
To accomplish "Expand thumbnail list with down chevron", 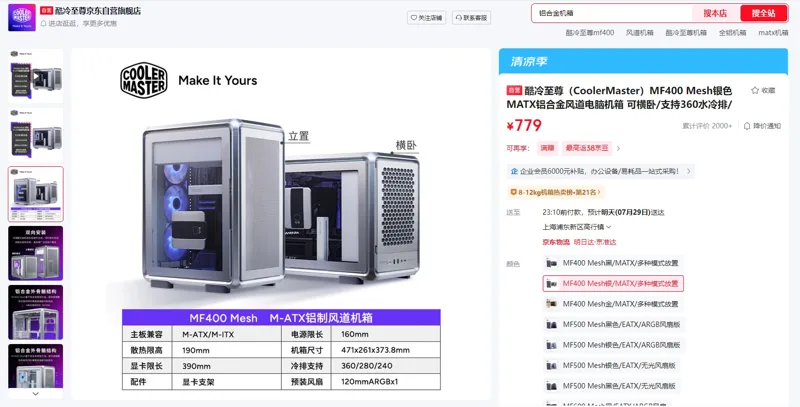I will tap(36, 394).
